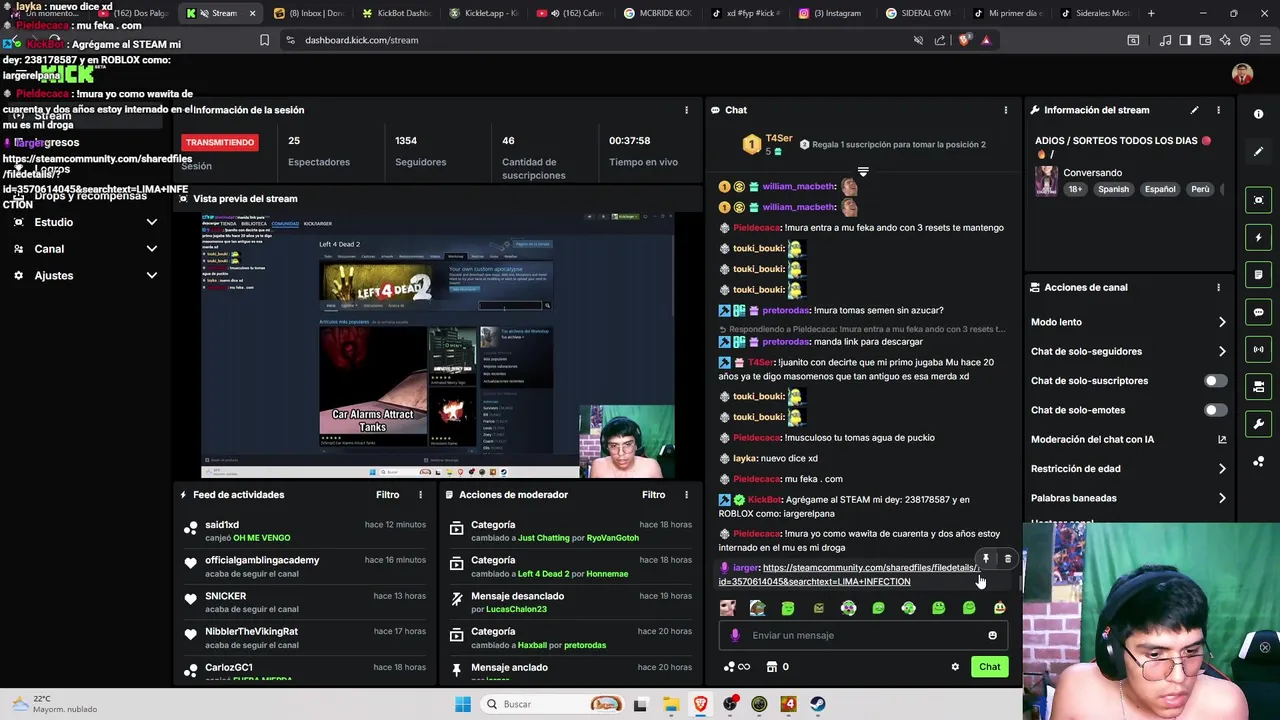Open the broadcast signal widget in right rail
The width and height of the screenshot is (1280, 720).
click(1258, 349)
